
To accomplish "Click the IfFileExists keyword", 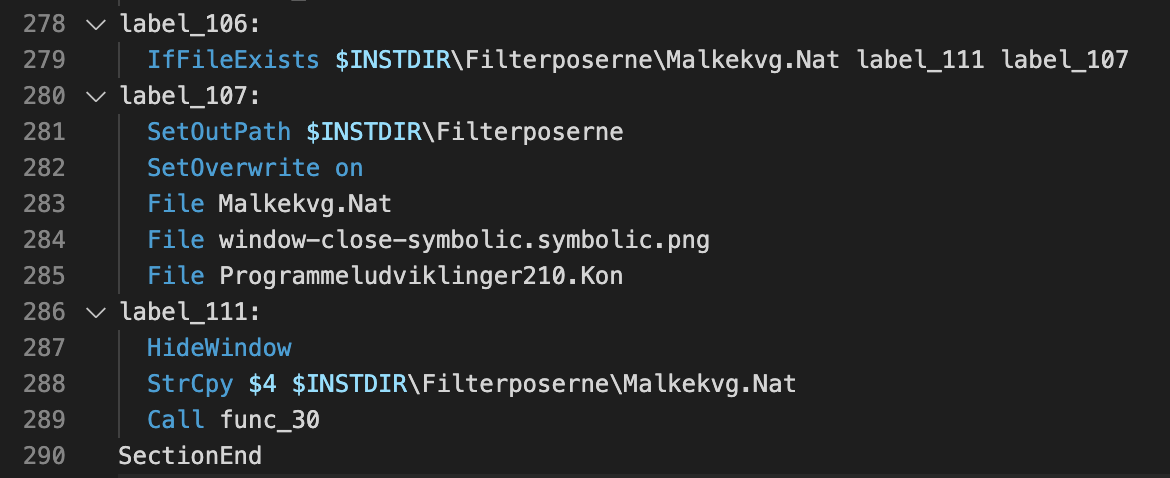I will [x=234, y=60].
